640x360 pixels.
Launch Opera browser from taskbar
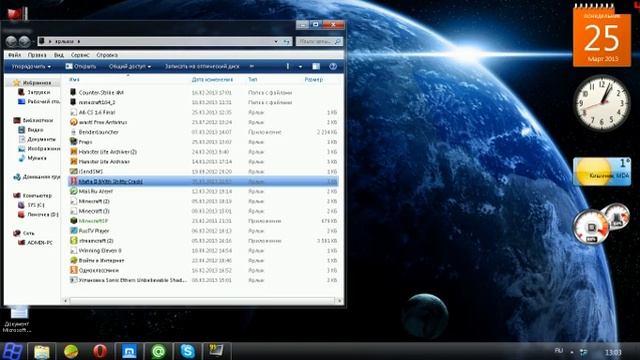[x=100, y=351]
